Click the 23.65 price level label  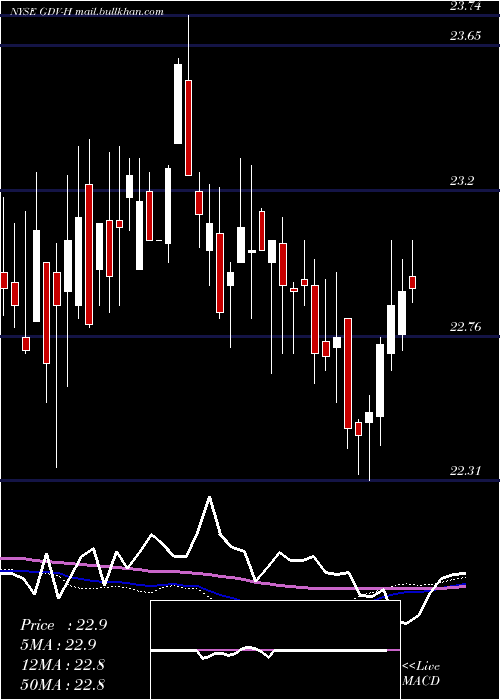[x=466, y=36]
